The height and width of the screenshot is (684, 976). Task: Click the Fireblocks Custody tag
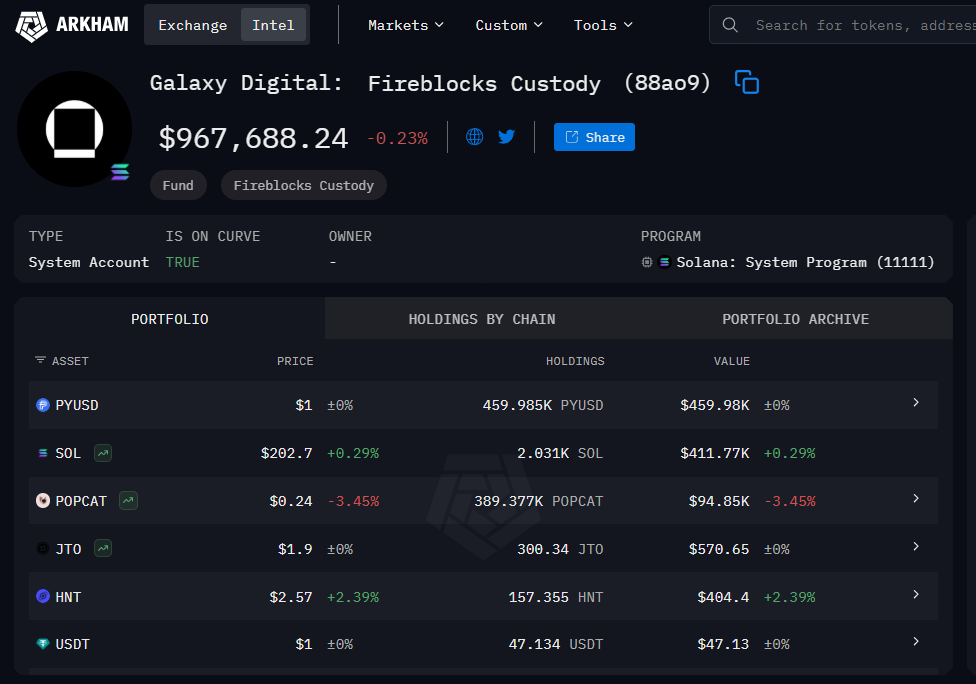click(304, 185)
